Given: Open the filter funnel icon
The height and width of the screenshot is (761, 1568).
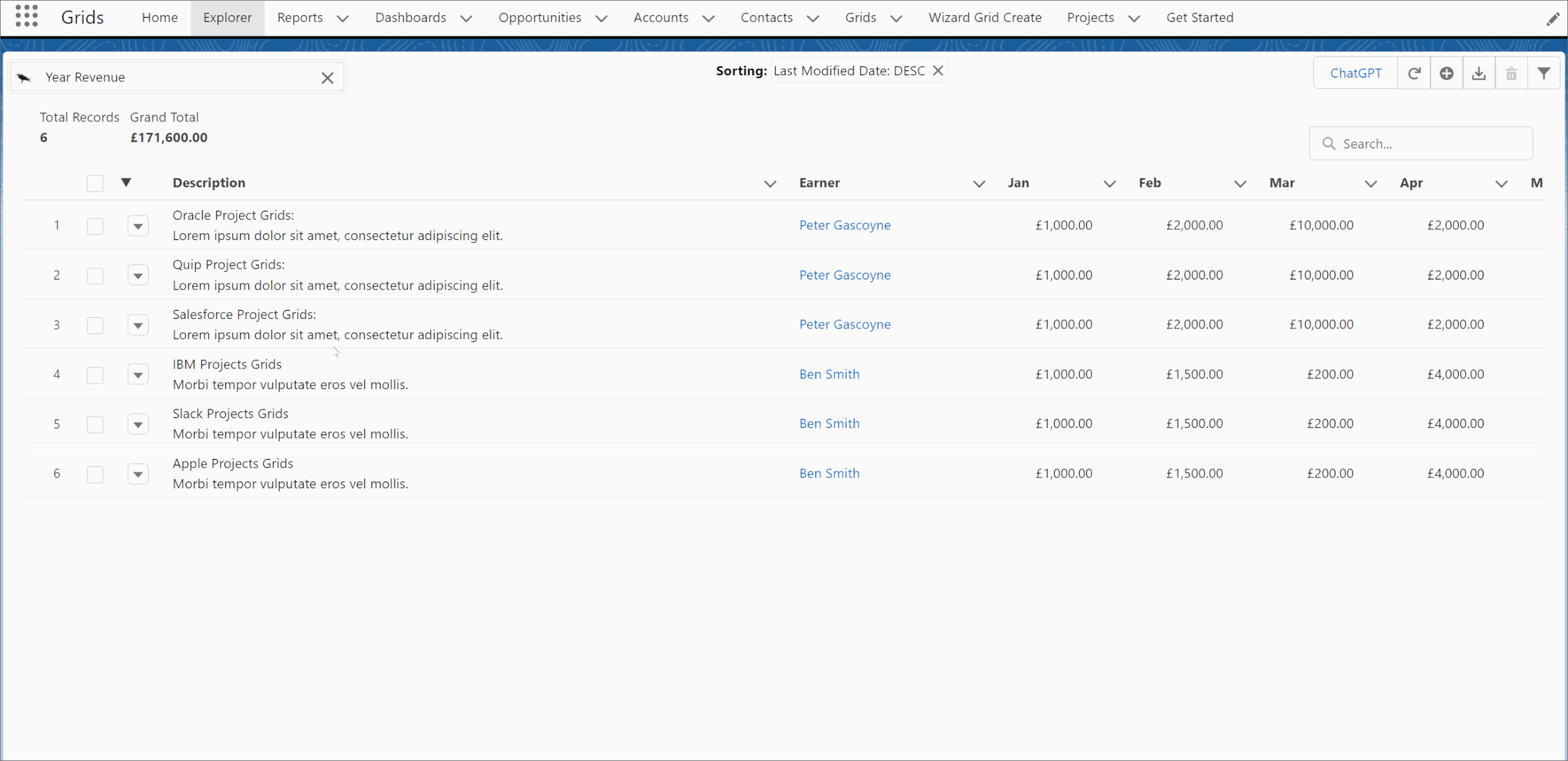Looking at the screenshot, I should [x=1544, y=74].
